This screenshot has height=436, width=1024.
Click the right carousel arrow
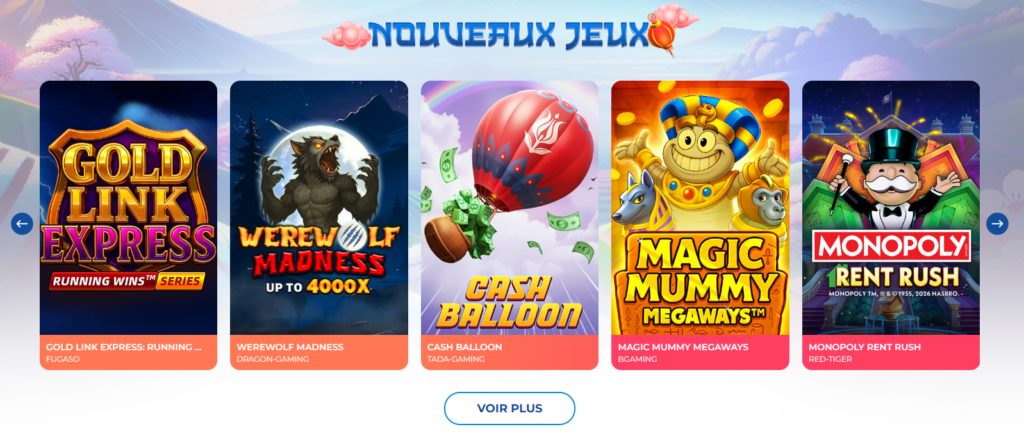point(997,224)
